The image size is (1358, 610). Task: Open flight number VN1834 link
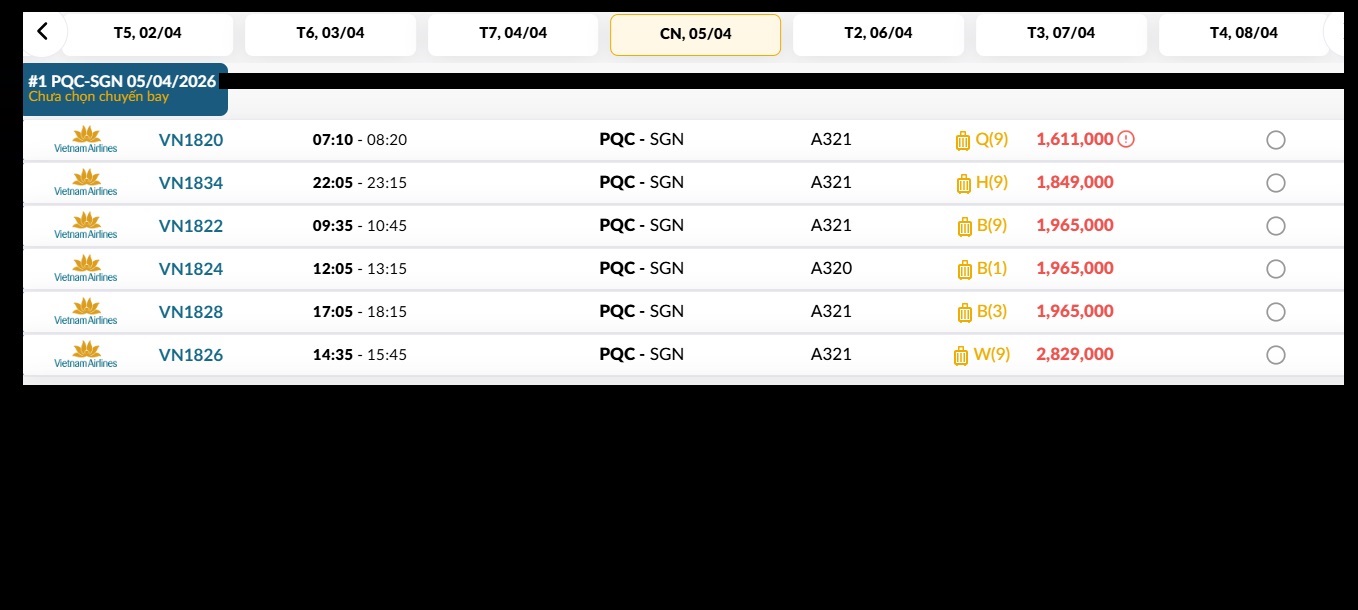[x=191, y=183]
